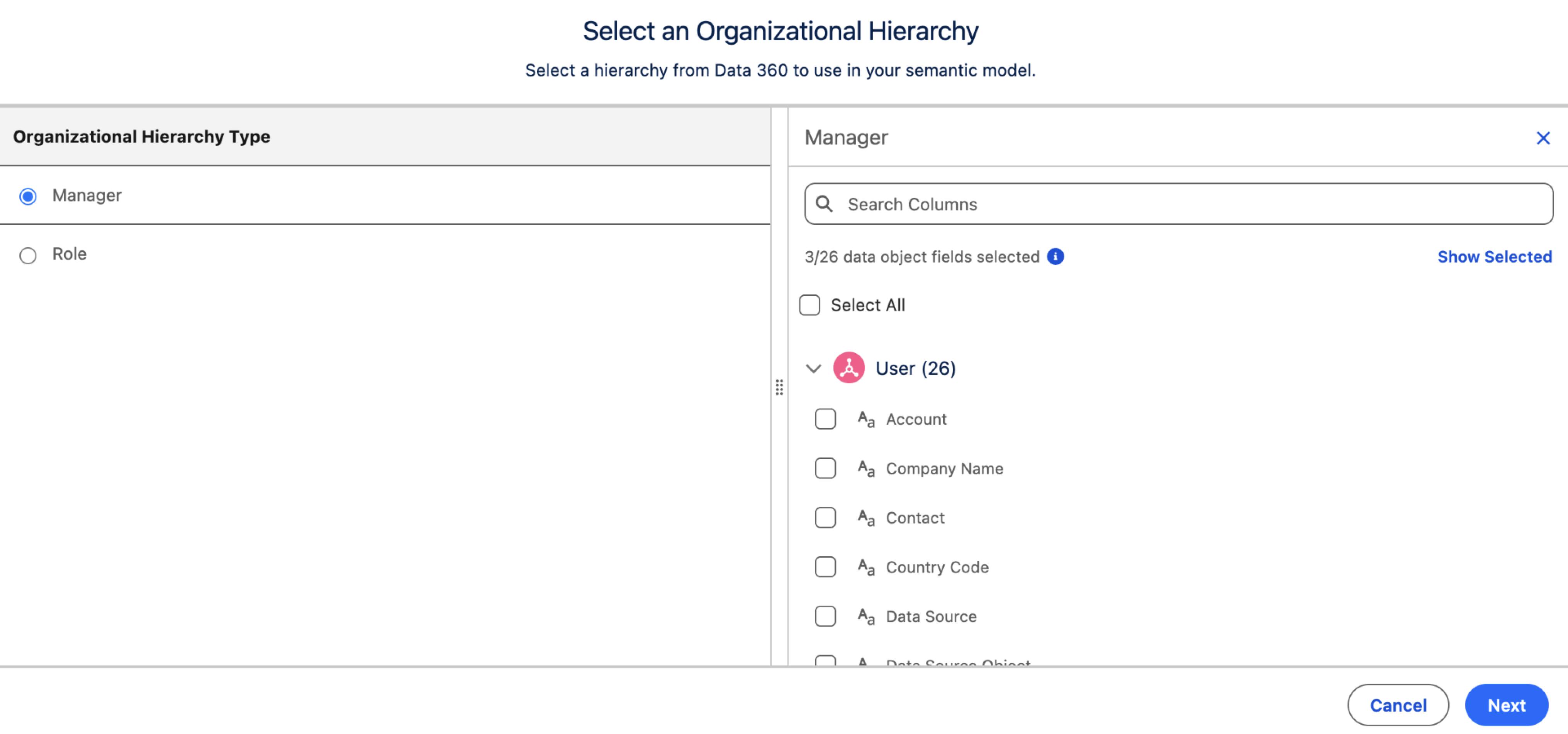
Task: Click the pink User data object icon
Action: click(x=848, y=368)
